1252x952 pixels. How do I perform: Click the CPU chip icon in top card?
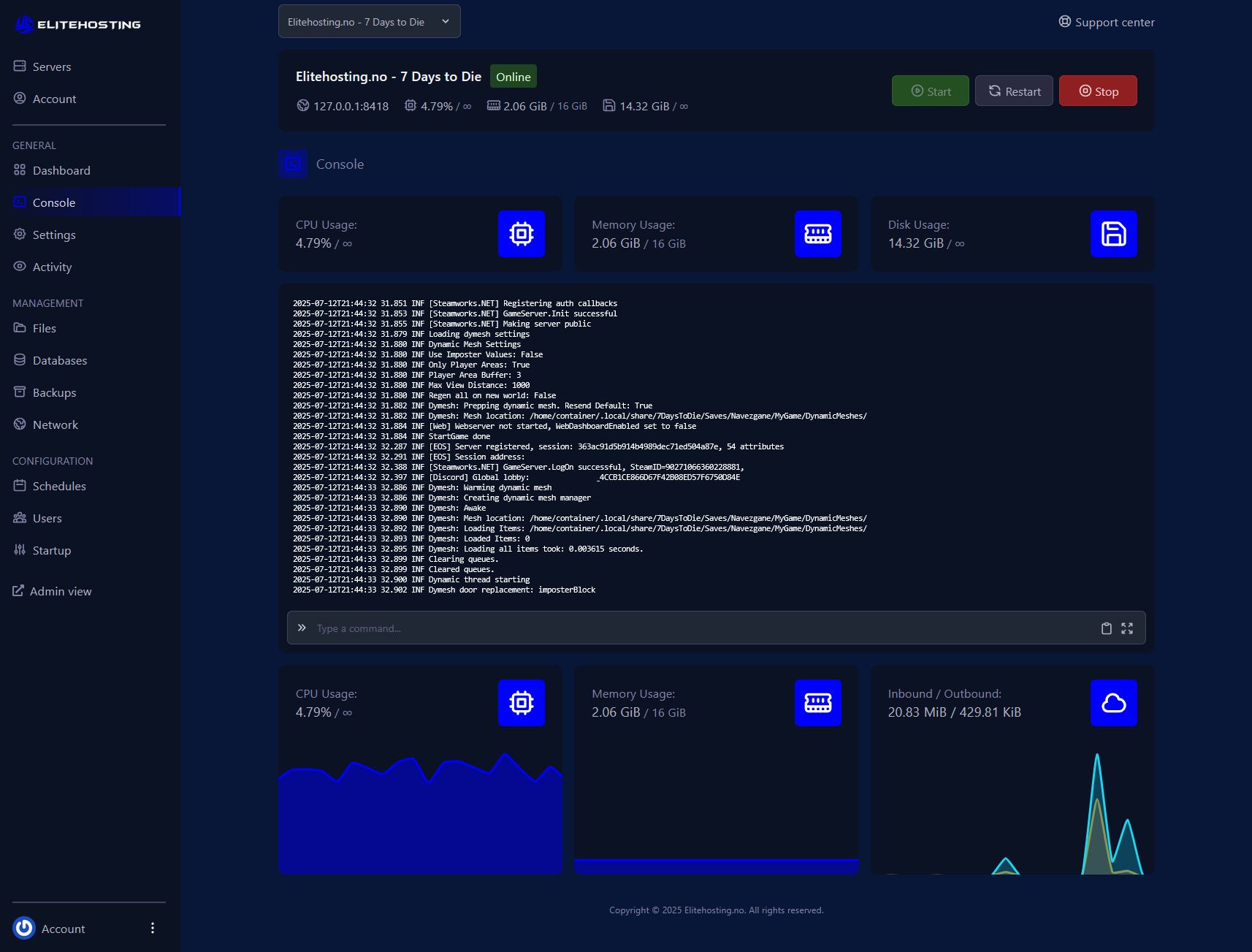pyautogui.click(x=521, y=234)
